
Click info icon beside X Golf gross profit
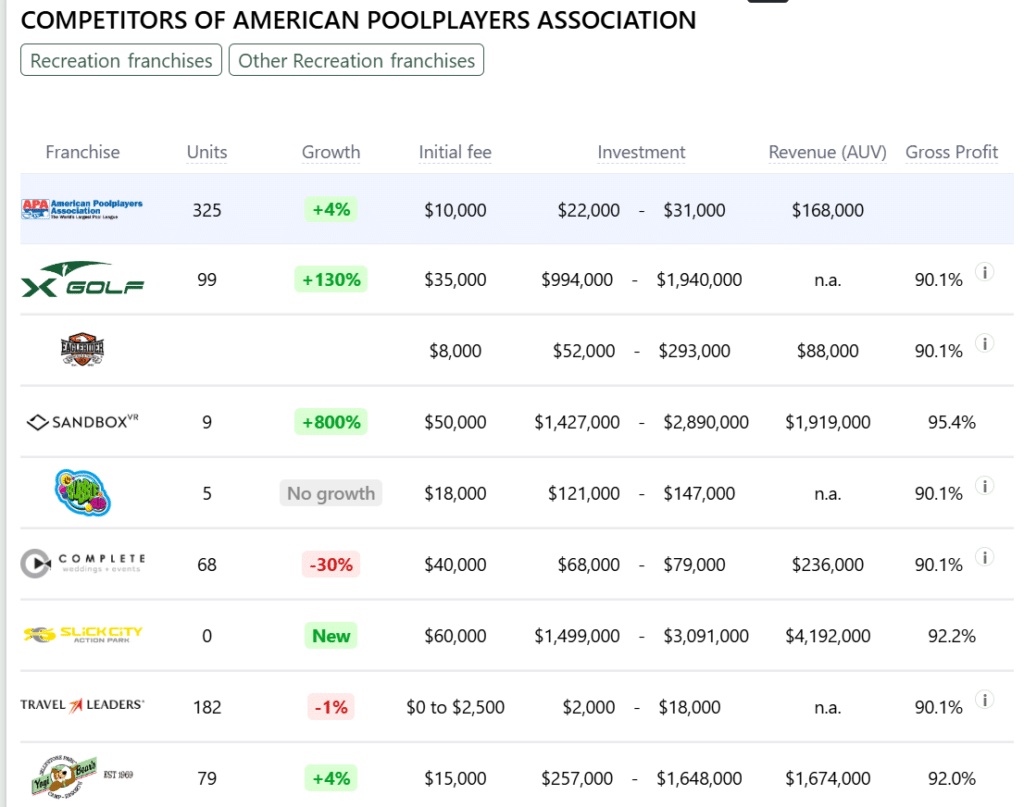tap(985, 272)
